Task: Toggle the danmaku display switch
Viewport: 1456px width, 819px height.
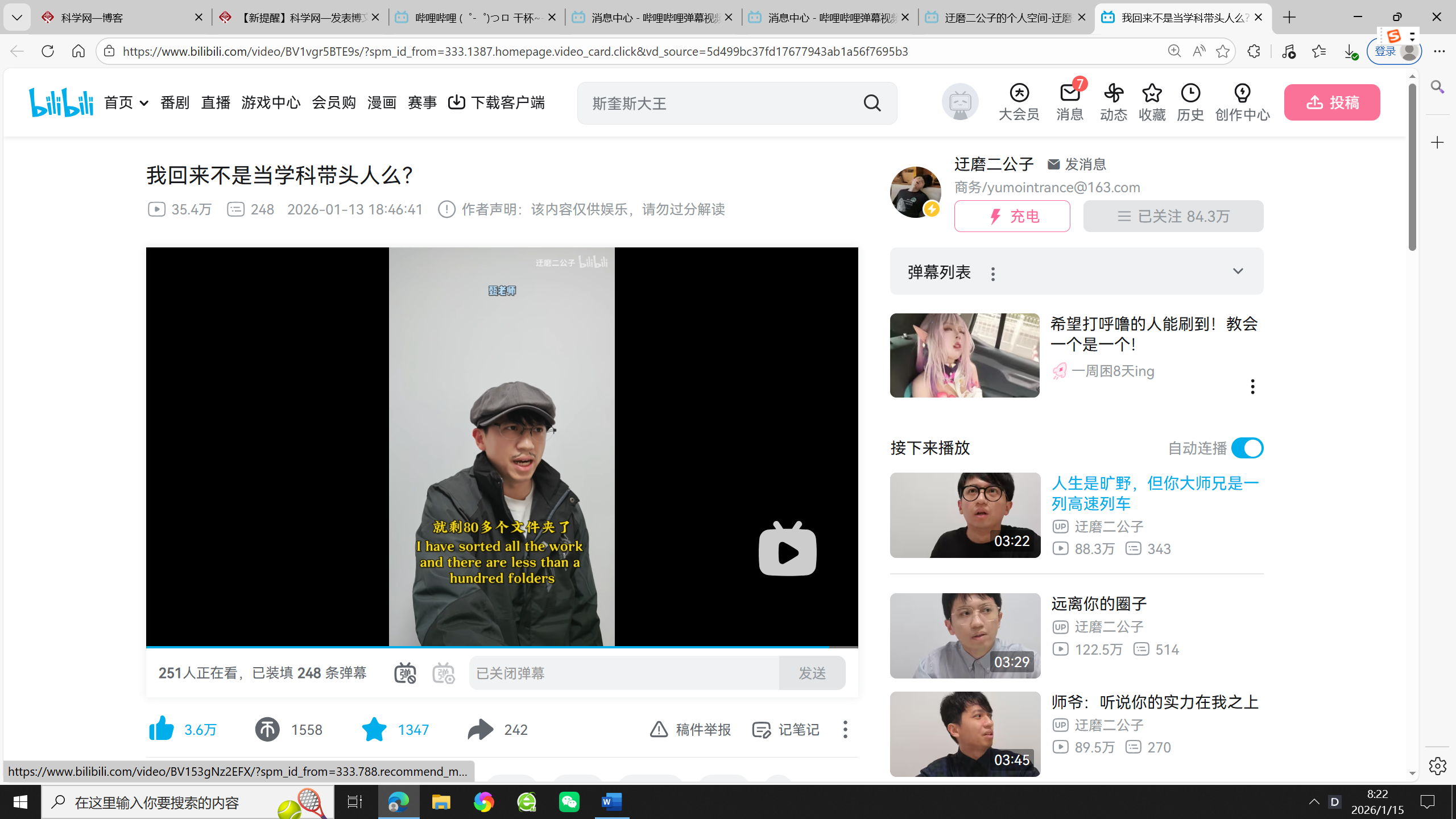Action: pos(405,673)
